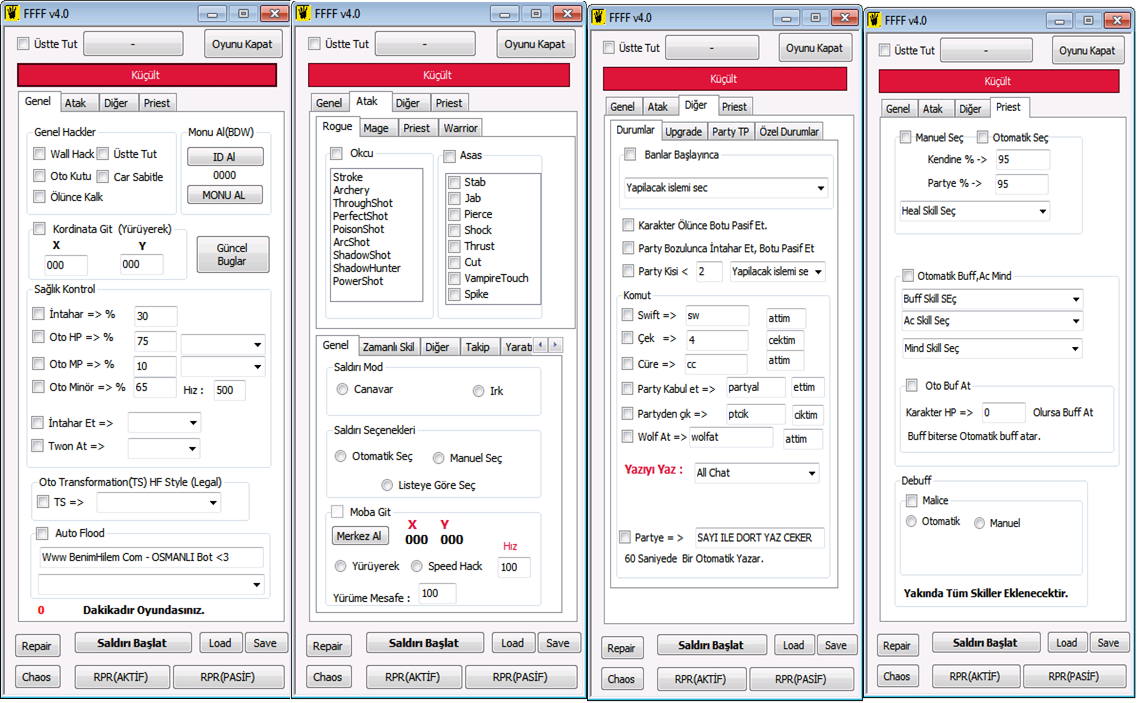Screen dimensions: 1137x703
Task: Click the Auto Flood message text field
Action: pyautogui.click(x=151, y=557)
